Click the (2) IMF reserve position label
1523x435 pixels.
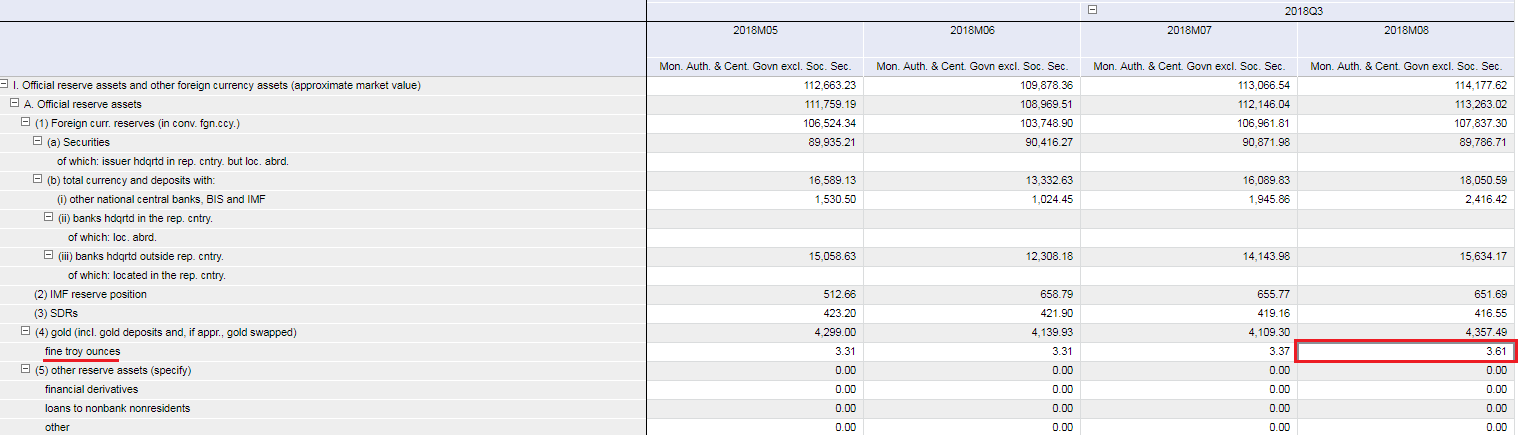click(90, 294)
